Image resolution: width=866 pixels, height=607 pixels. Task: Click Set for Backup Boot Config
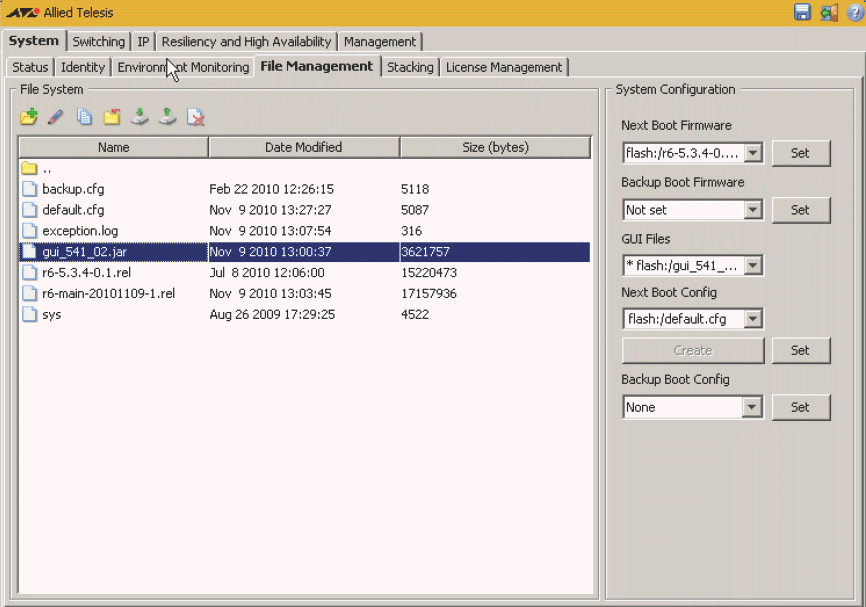tap(800, 407)
